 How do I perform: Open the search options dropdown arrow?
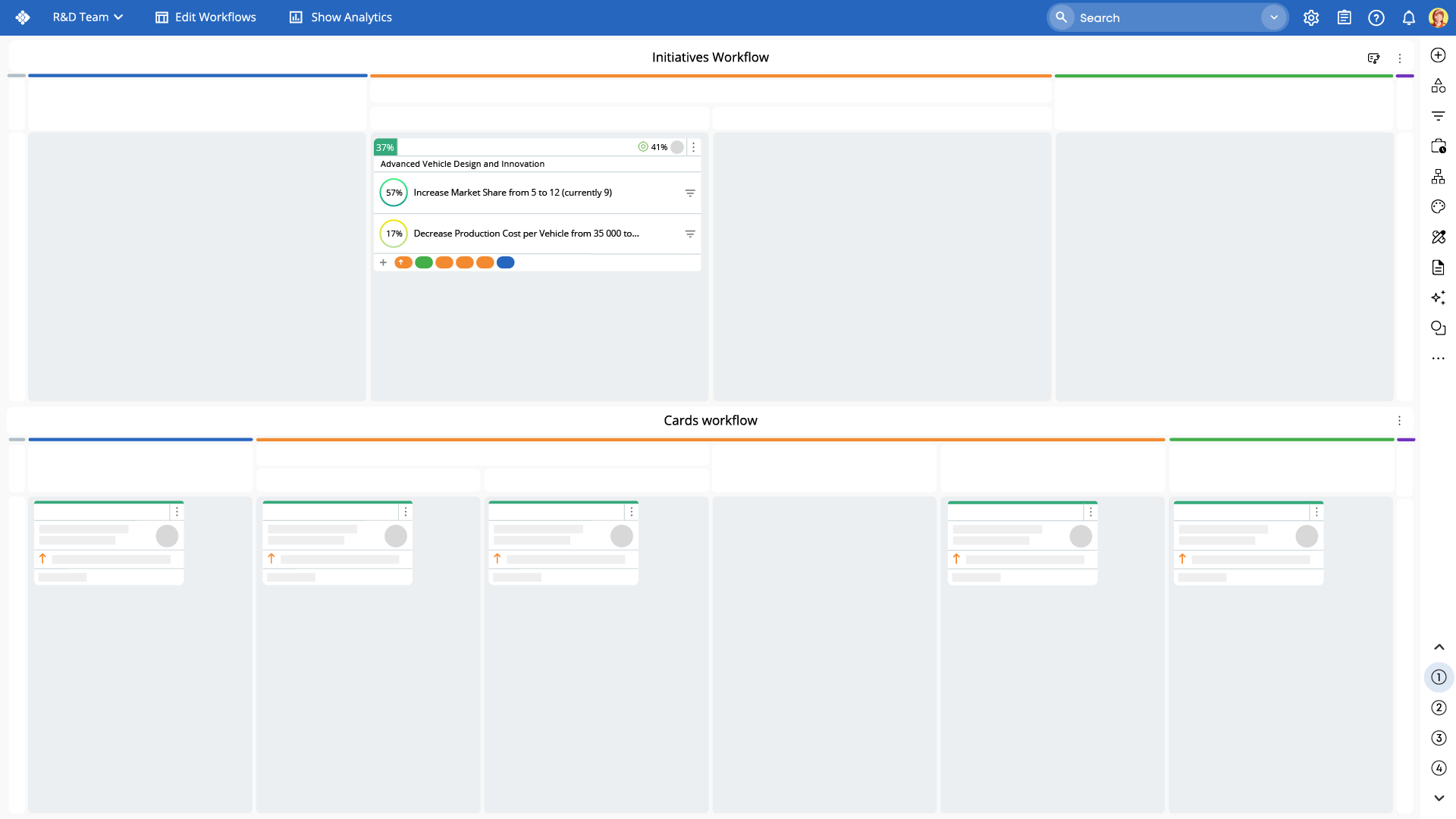click(x=1274, y=17)
